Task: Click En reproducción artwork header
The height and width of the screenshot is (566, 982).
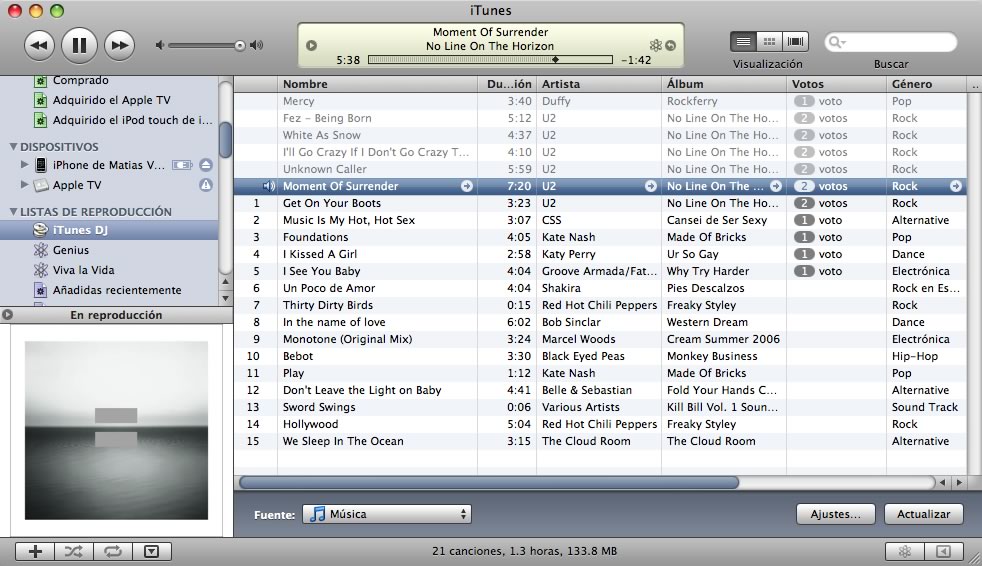Action: (116, 315)
